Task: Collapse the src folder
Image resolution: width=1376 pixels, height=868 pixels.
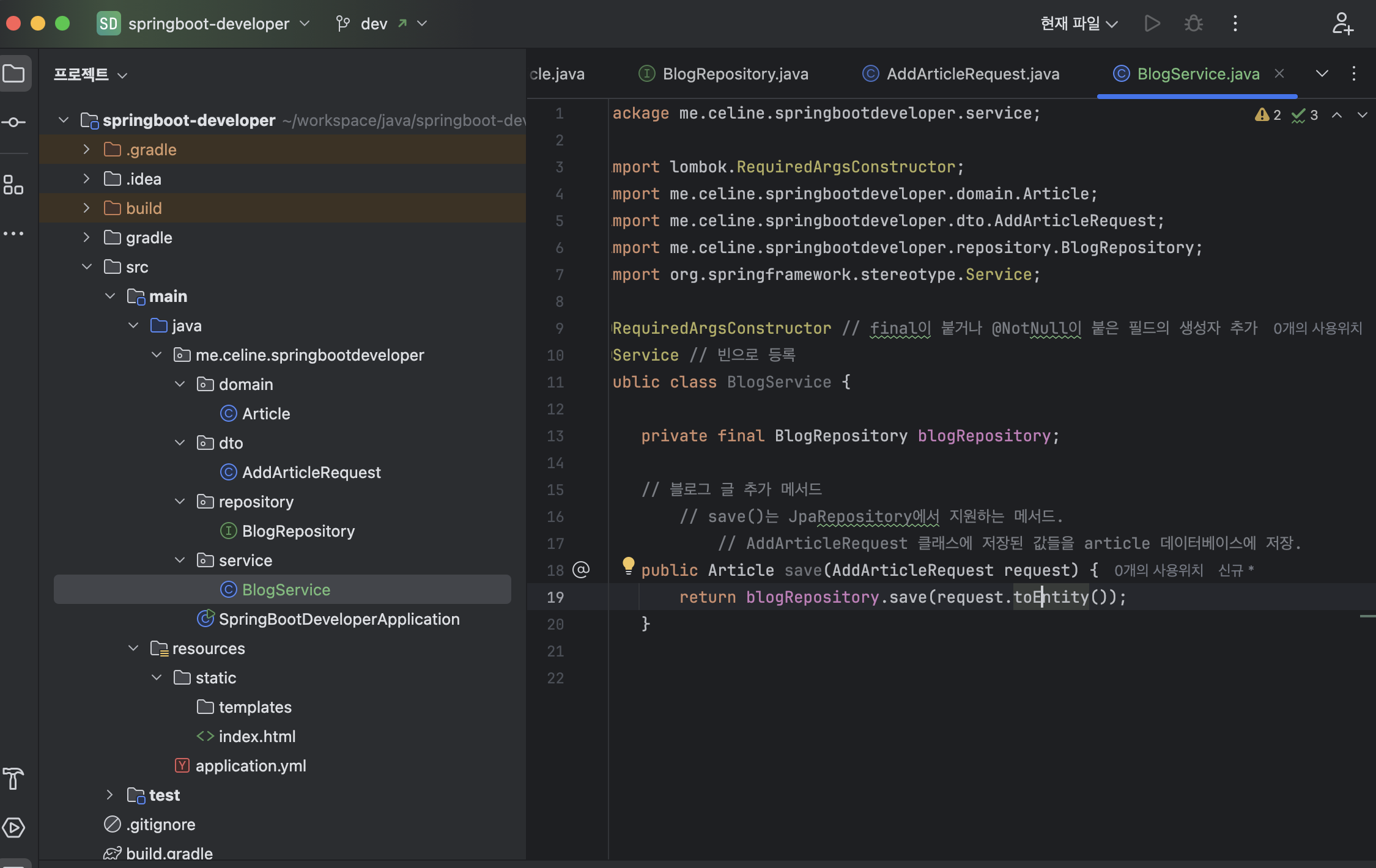Action: point(86,267)
